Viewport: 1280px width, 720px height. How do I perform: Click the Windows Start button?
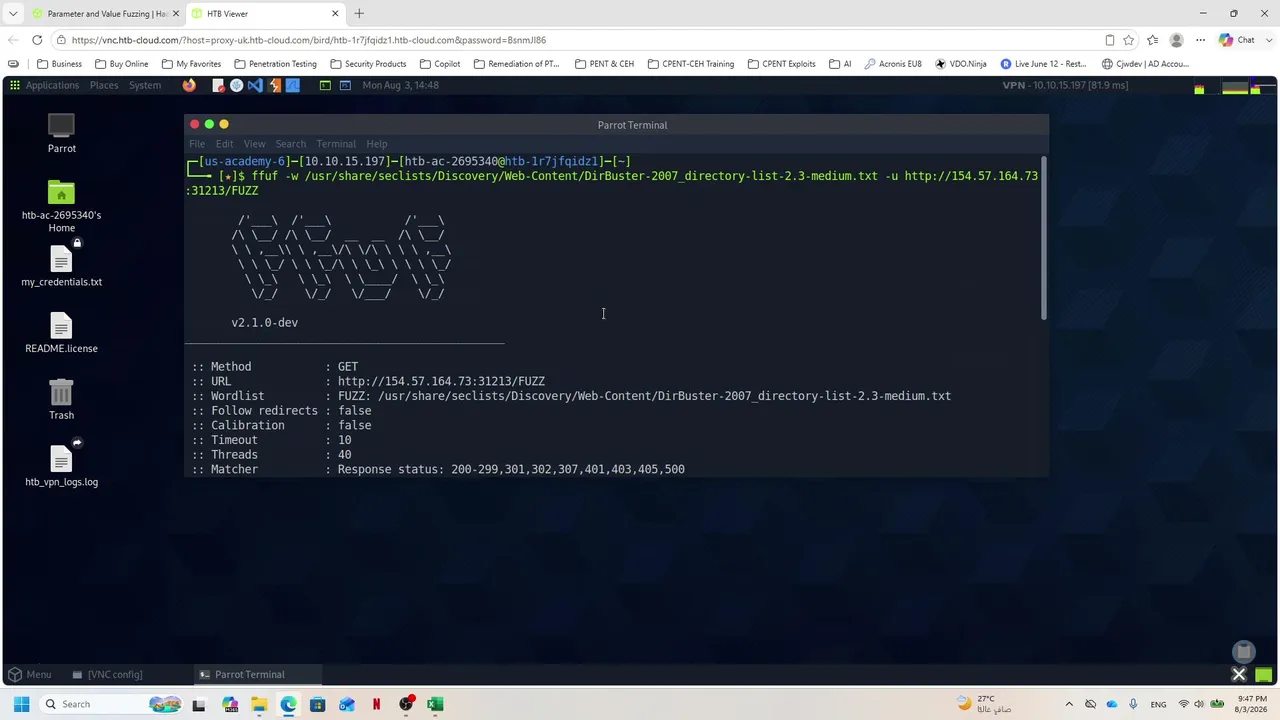tap(21, 704)
